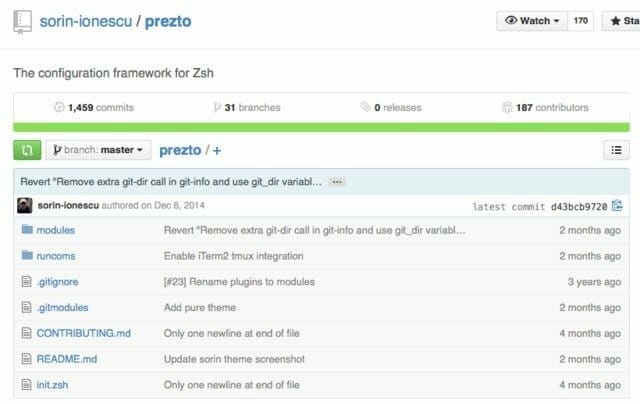Open the watchers count 170
640x404 pixels.
[580, 21]
